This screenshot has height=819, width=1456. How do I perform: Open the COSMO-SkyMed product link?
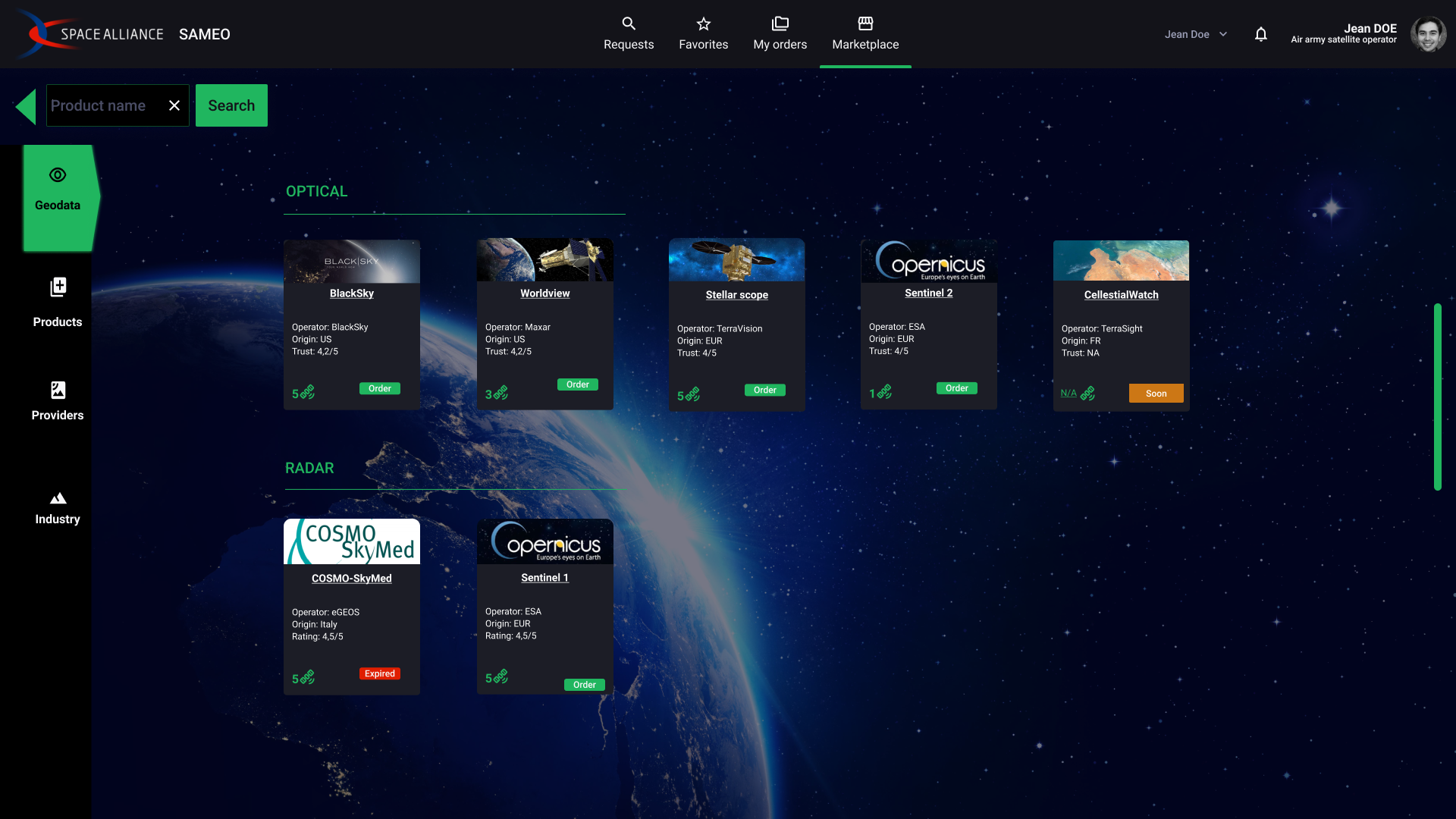[x=352, y=579]
